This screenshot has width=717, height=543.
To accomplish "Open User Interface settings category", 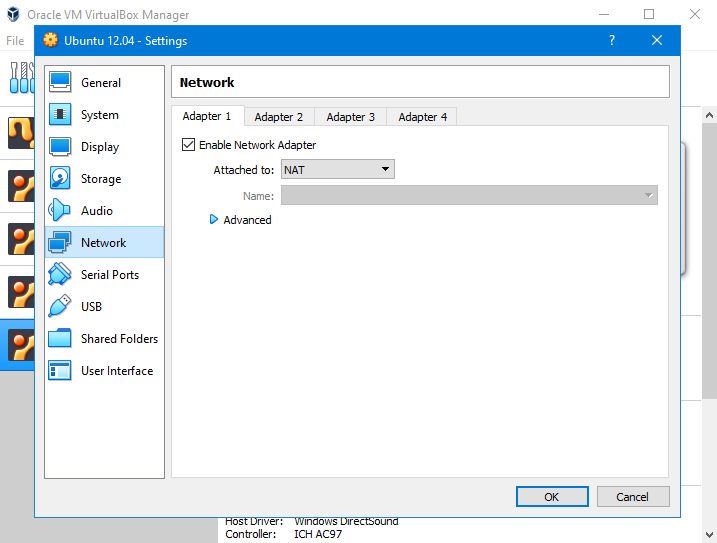I will [105, 371].
